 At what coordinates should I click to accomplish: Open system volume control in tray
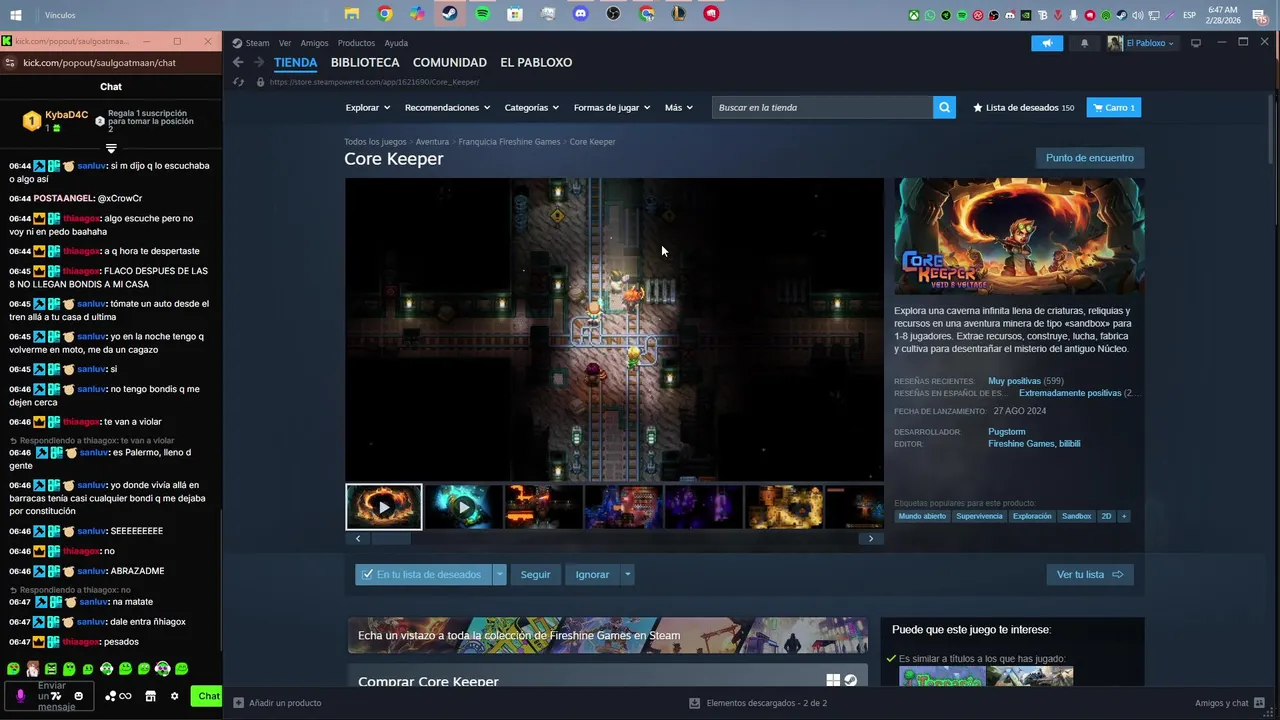[1138, 15]
